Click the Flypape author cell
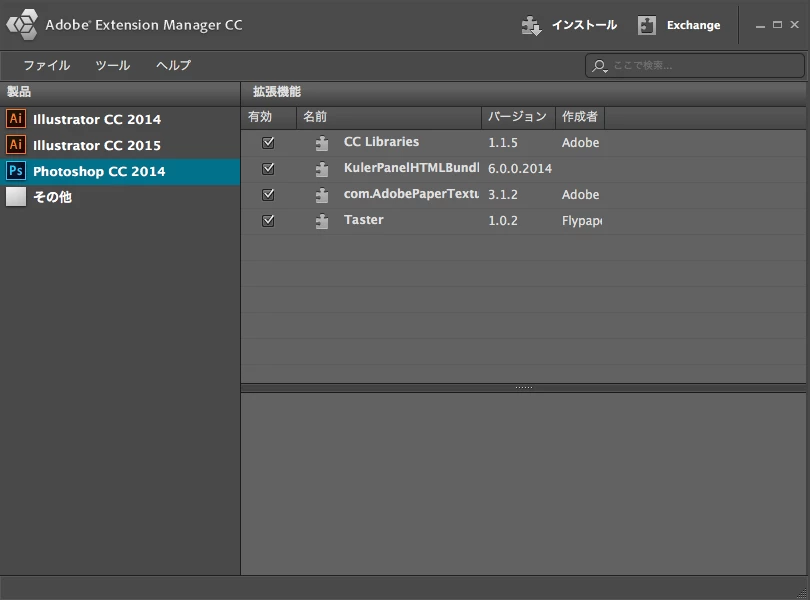The width and height of the screenshot is (810, 600). (582, 221)
